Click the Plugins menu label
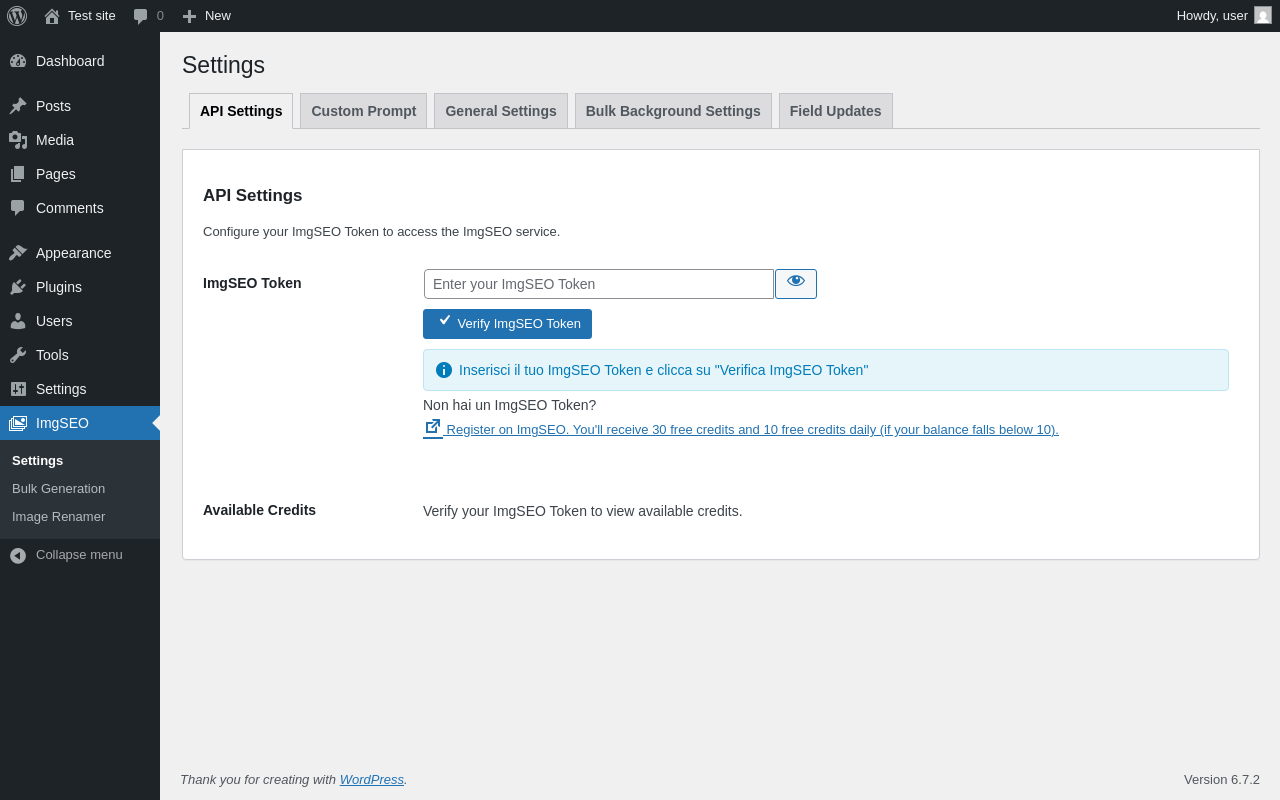The height and width of the screenshot is (800, 1280). 59,287
